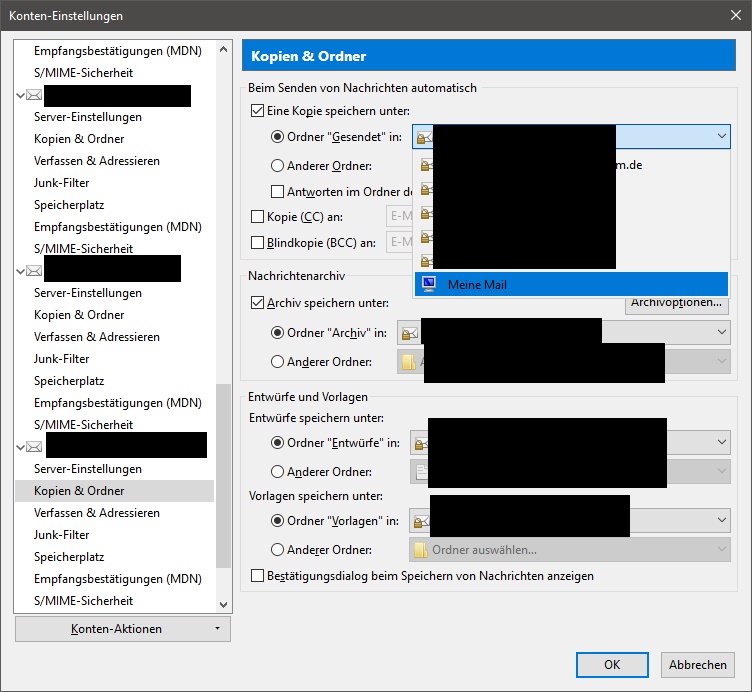Viewport: 752px width, 692px height.
Task: Open Speicherplatz of third account
Action: (69, 557)
